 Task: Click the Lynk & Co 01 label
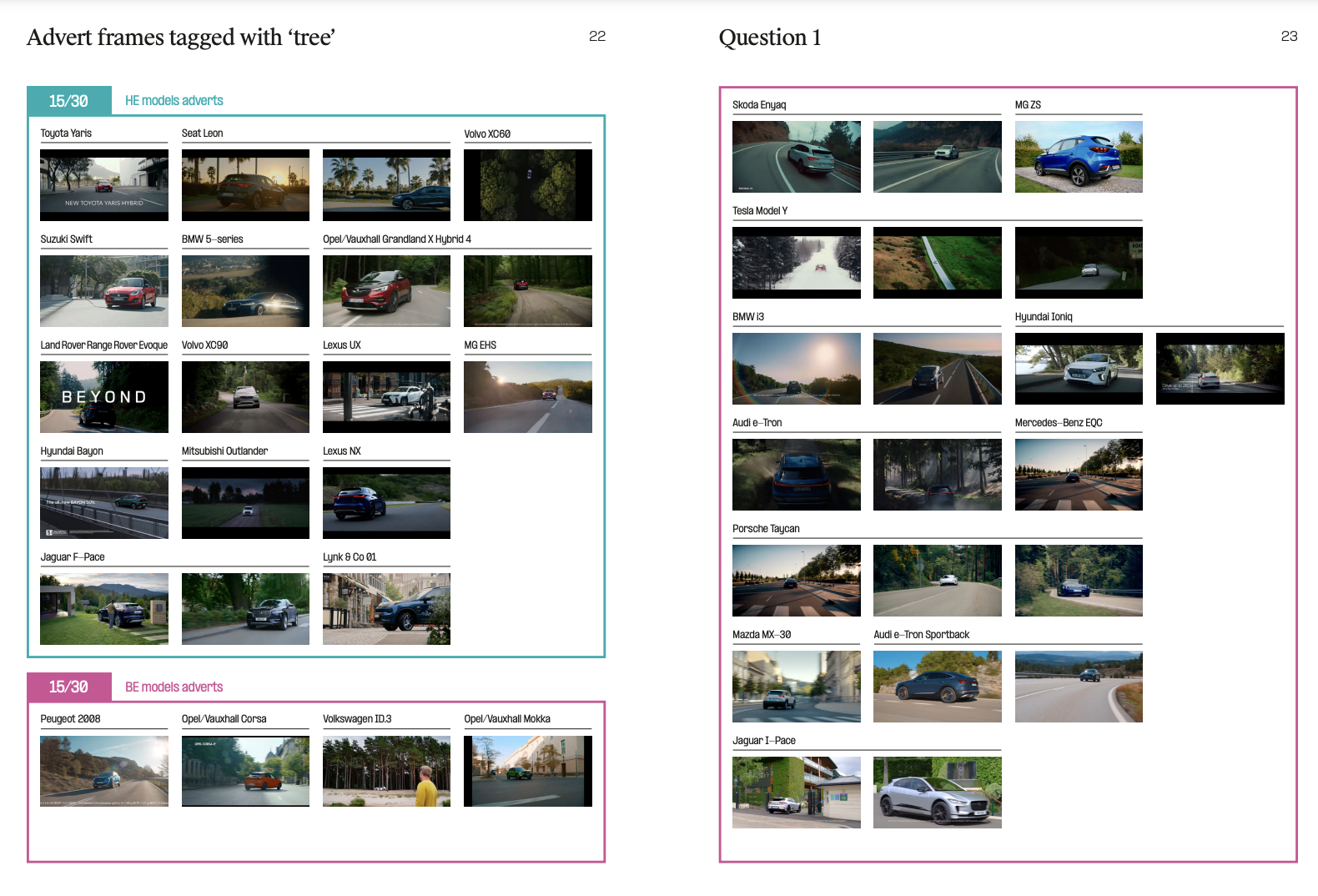click(x=350, y=557)
